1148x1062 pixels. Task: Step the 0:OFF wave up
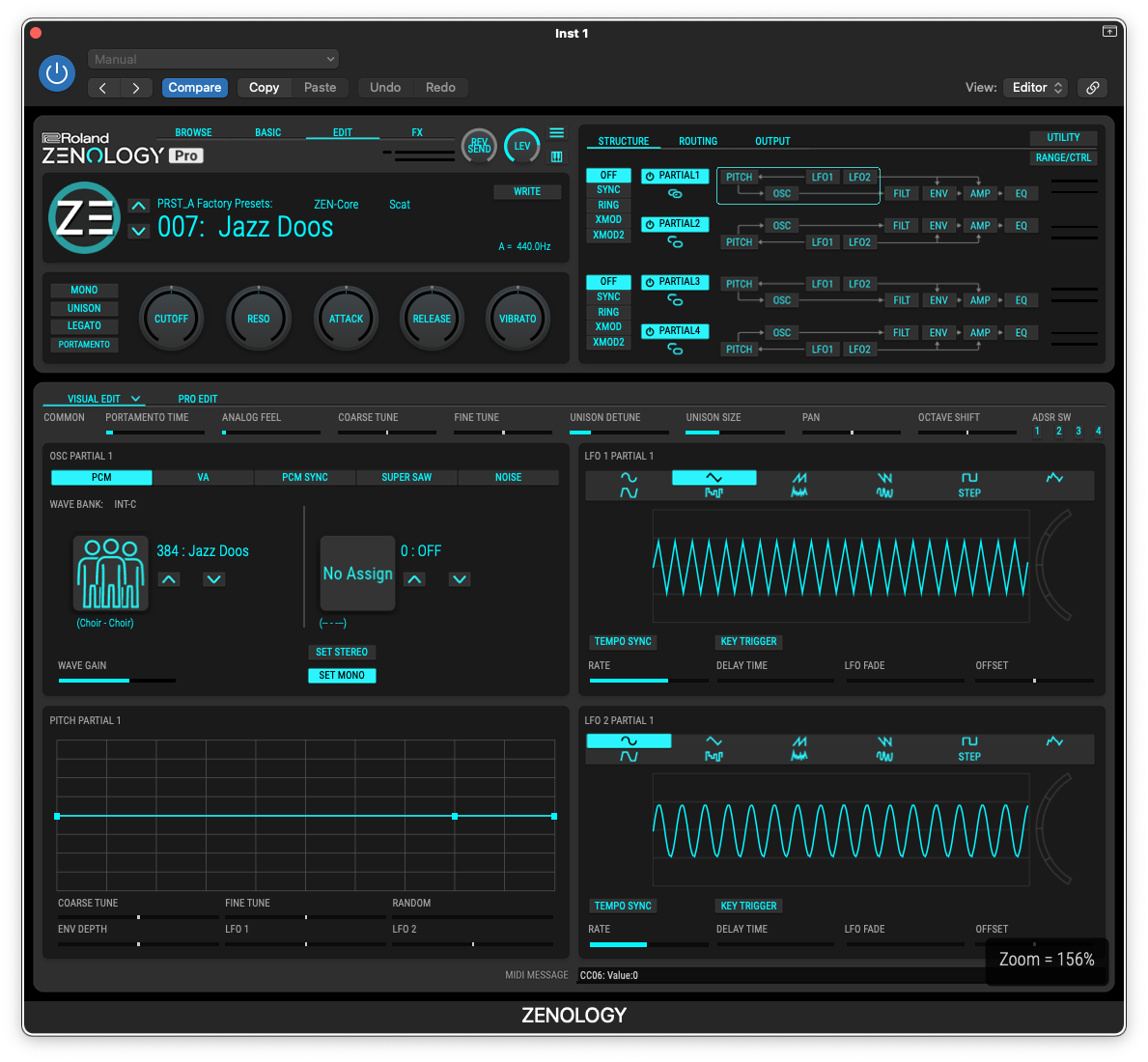coord(414,579)
